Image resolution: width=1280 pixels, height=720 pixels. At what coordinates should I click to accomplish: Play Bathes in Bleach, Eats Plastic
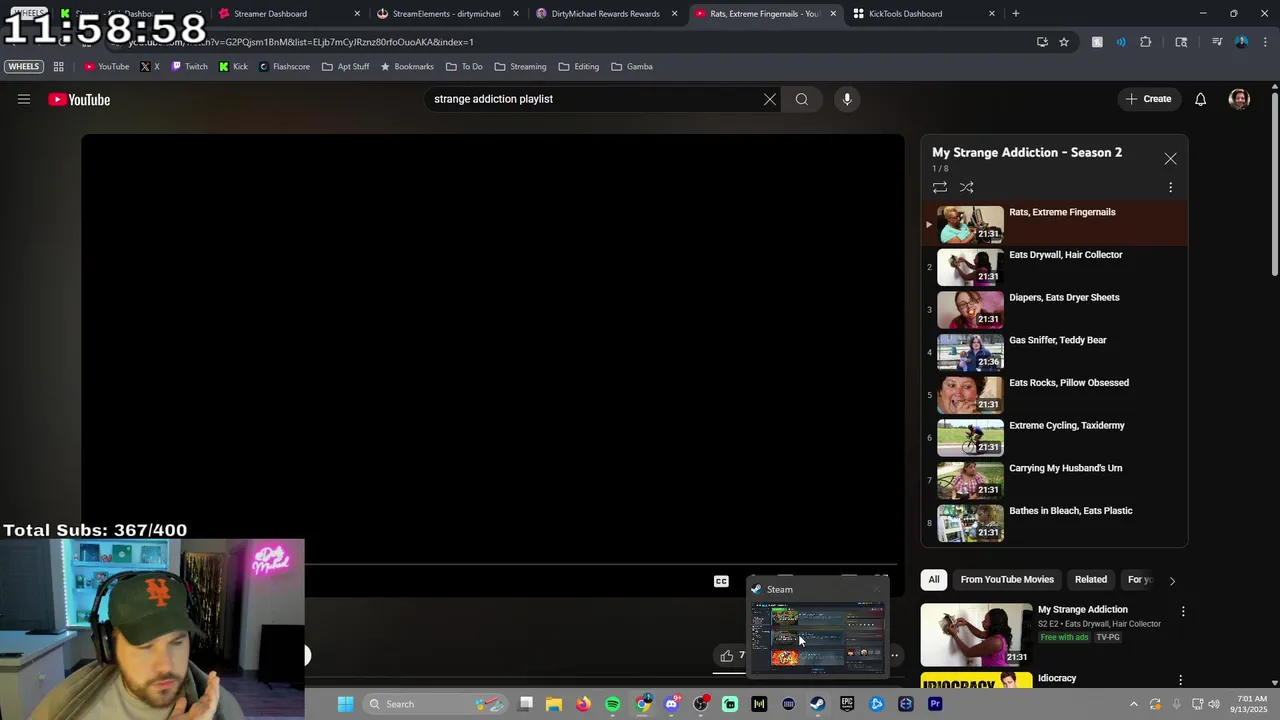[x=1054, y=524]
